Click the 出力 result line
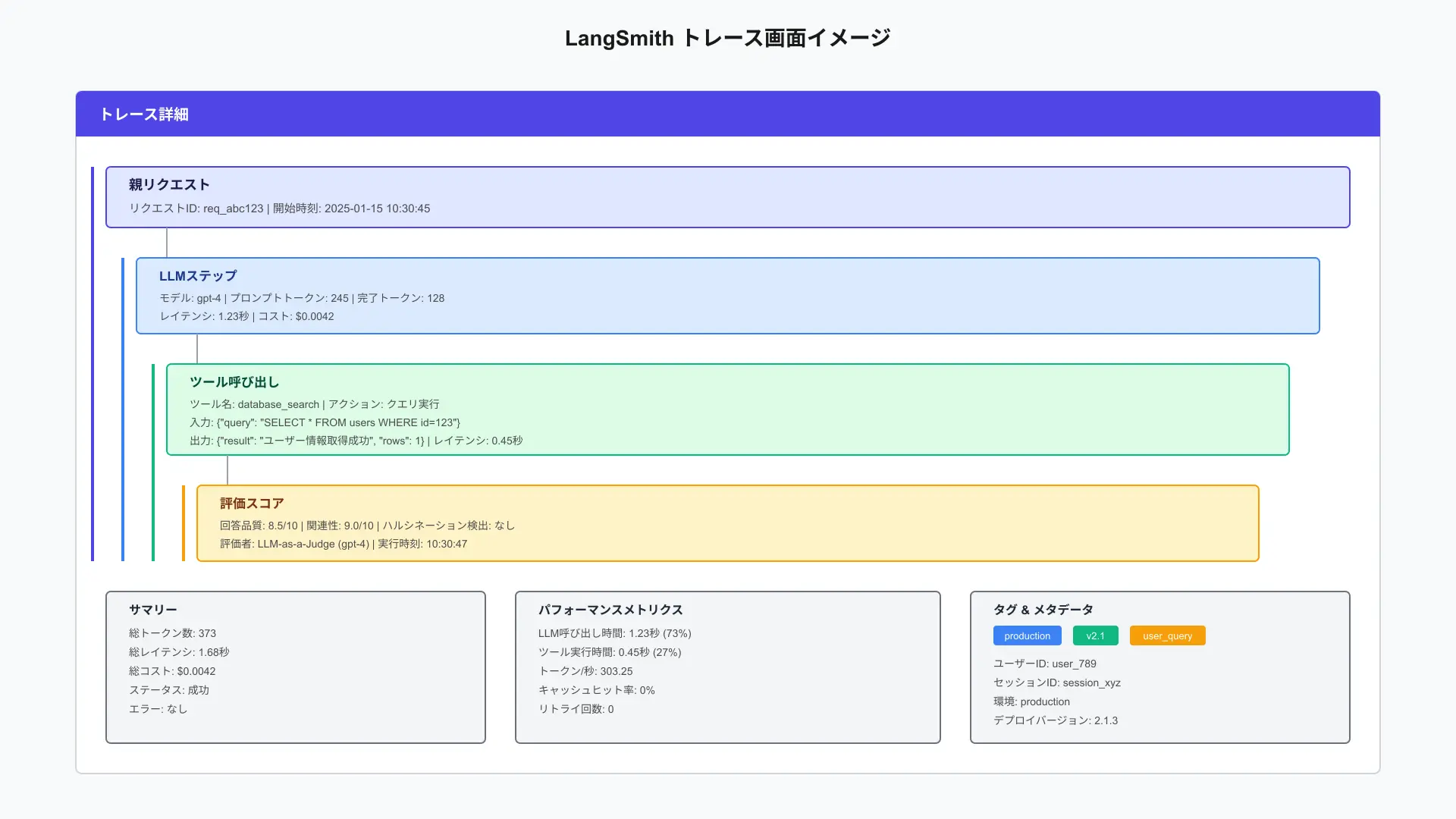 click(x=356, y=441)
